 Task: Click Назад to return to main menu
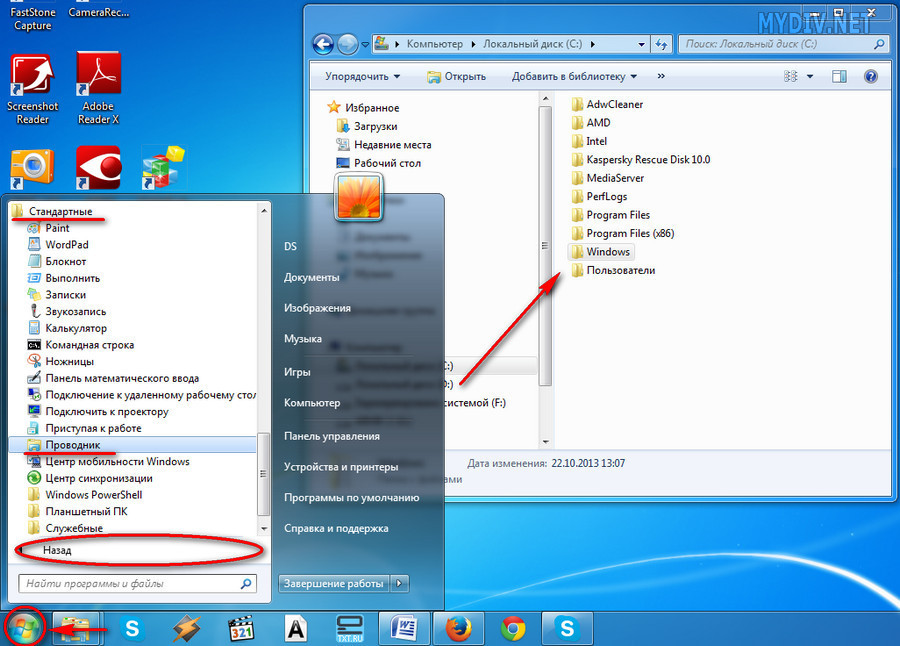(57, 550)
